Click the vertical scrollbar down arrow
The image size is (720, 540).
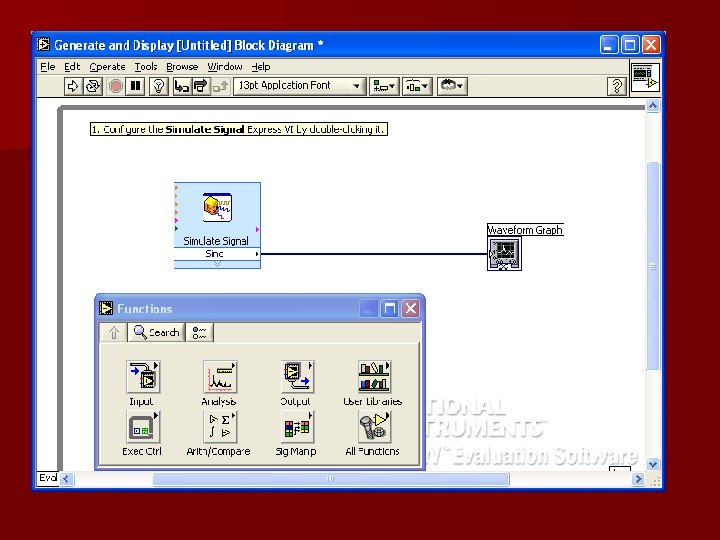point(653,464)
